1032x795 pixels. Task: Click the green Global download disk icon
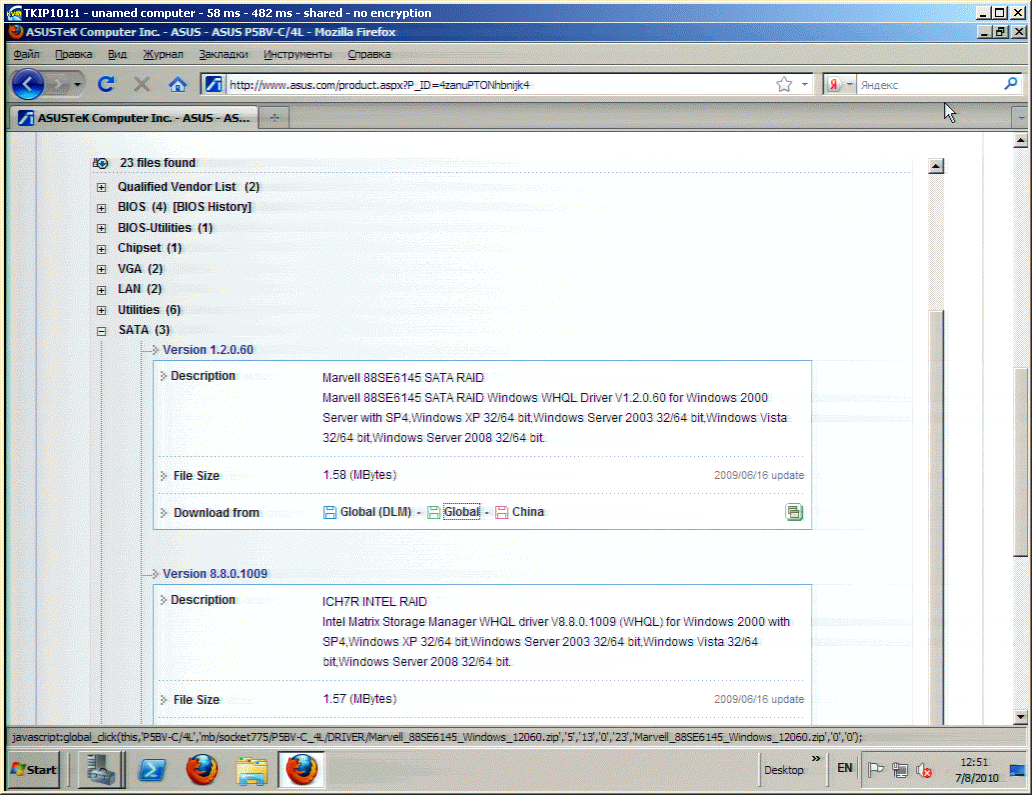coord(434,512)
